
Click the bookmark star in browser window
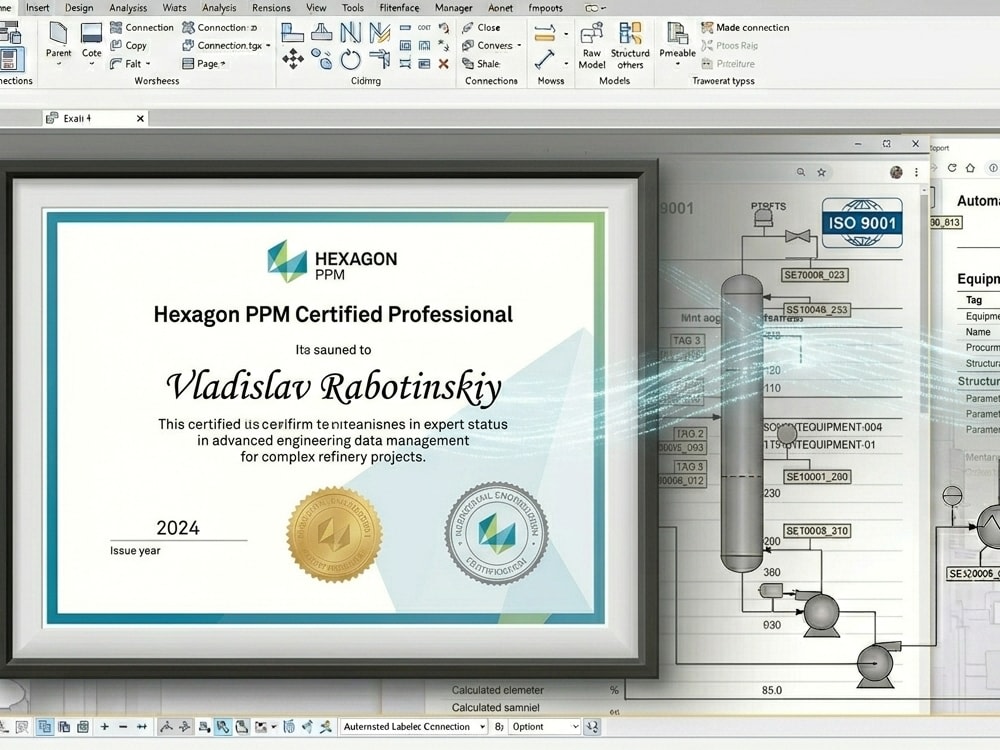[821, 172]
